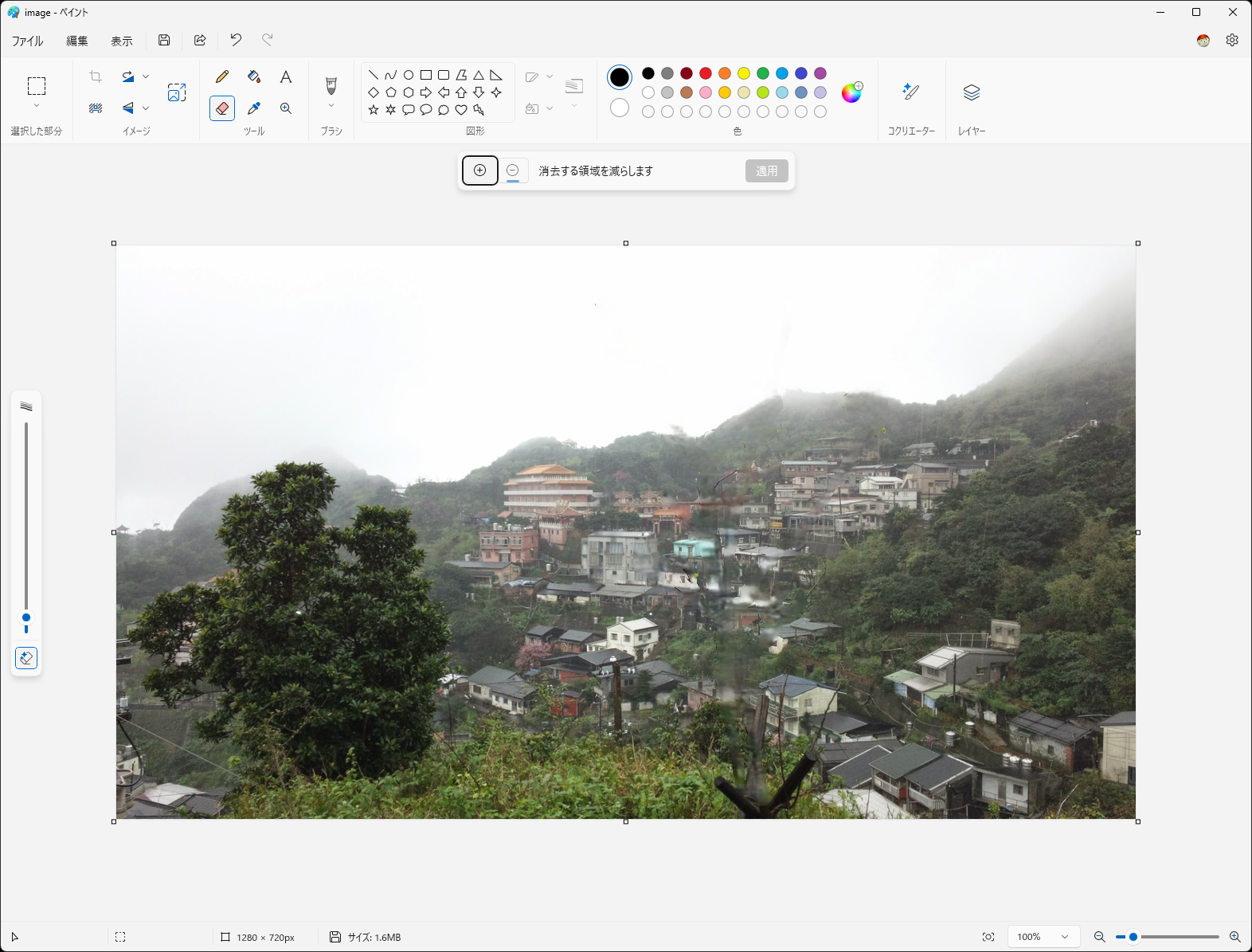Open the 編集 menu
The height and width of the screenshot is (952, 1252).
click(77, 41)
